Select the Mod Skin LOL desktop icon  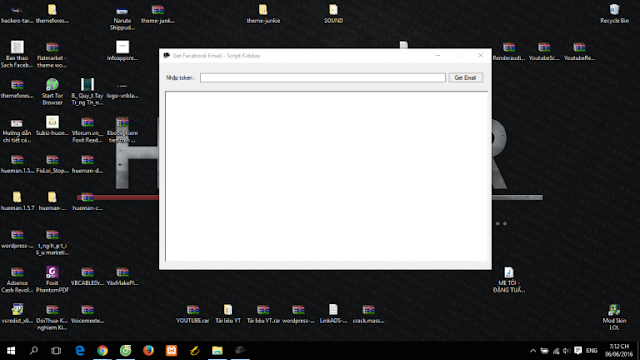pos(614,317)
